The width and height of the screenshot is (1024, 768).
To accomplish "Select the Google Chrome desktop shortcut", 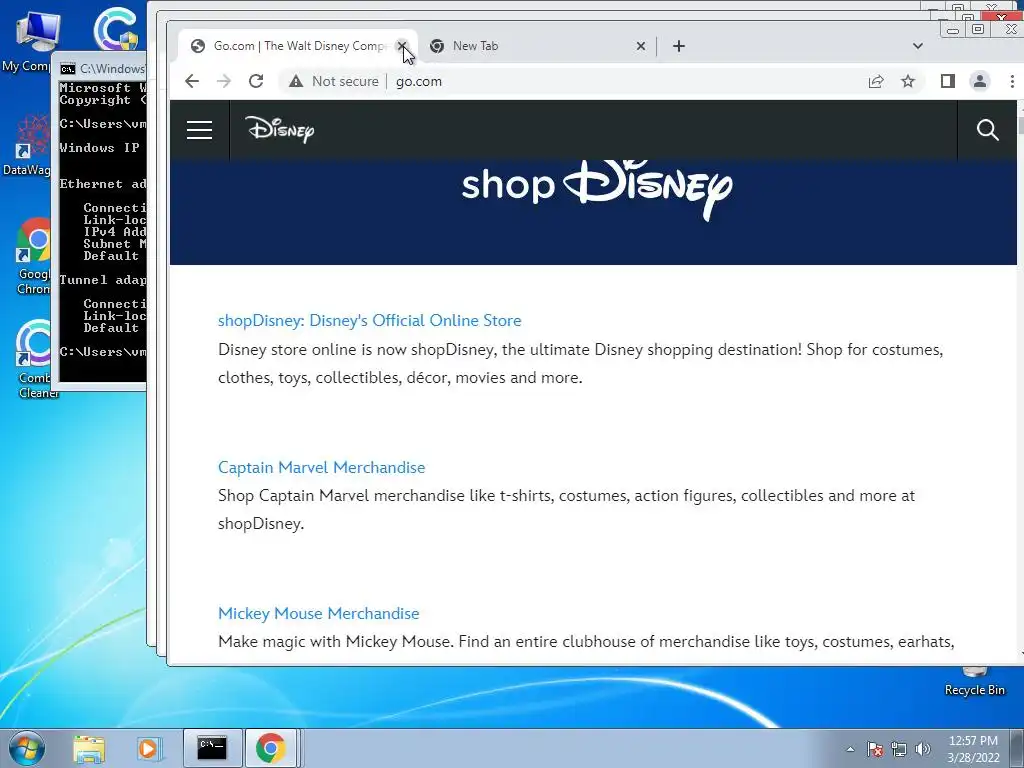I will point(31,256).
